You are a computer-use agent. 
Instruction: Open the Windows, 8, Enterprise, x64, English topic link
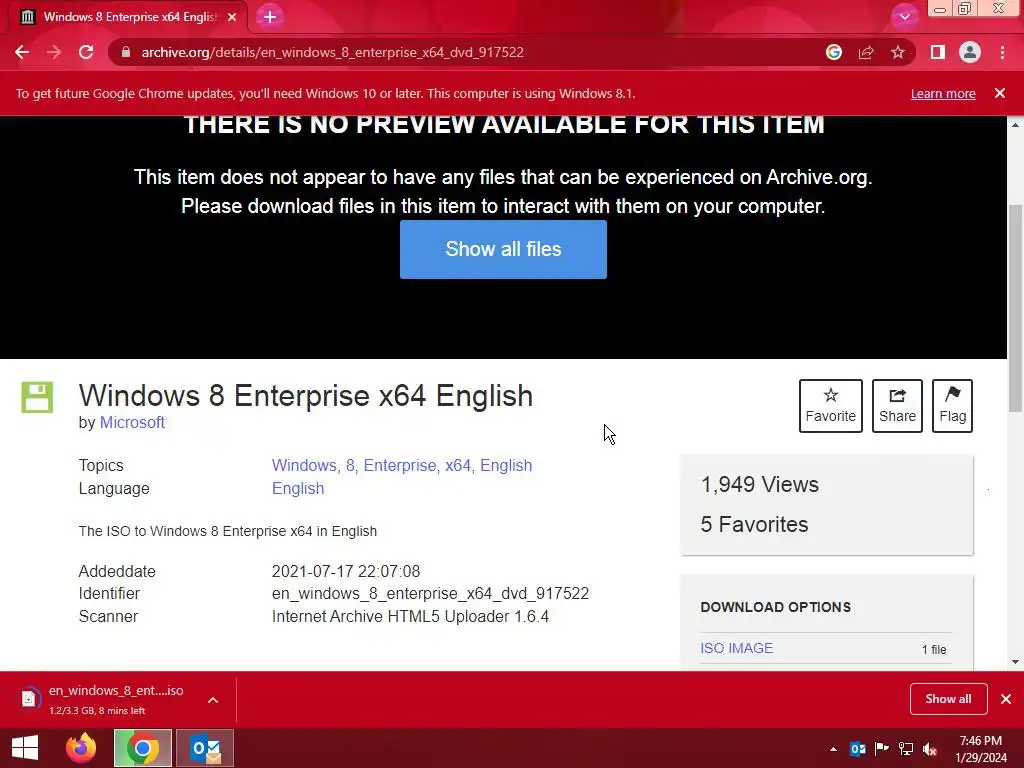click(x=402, y=466)
